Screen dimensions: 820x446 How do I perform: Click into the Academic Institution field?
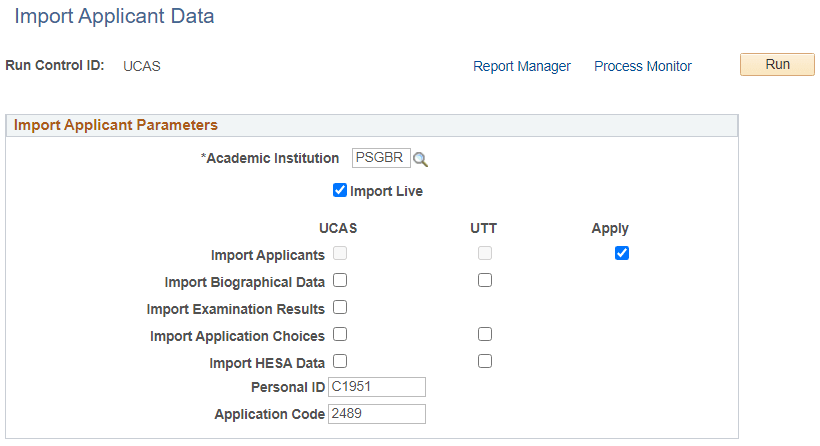coord(380,158)
